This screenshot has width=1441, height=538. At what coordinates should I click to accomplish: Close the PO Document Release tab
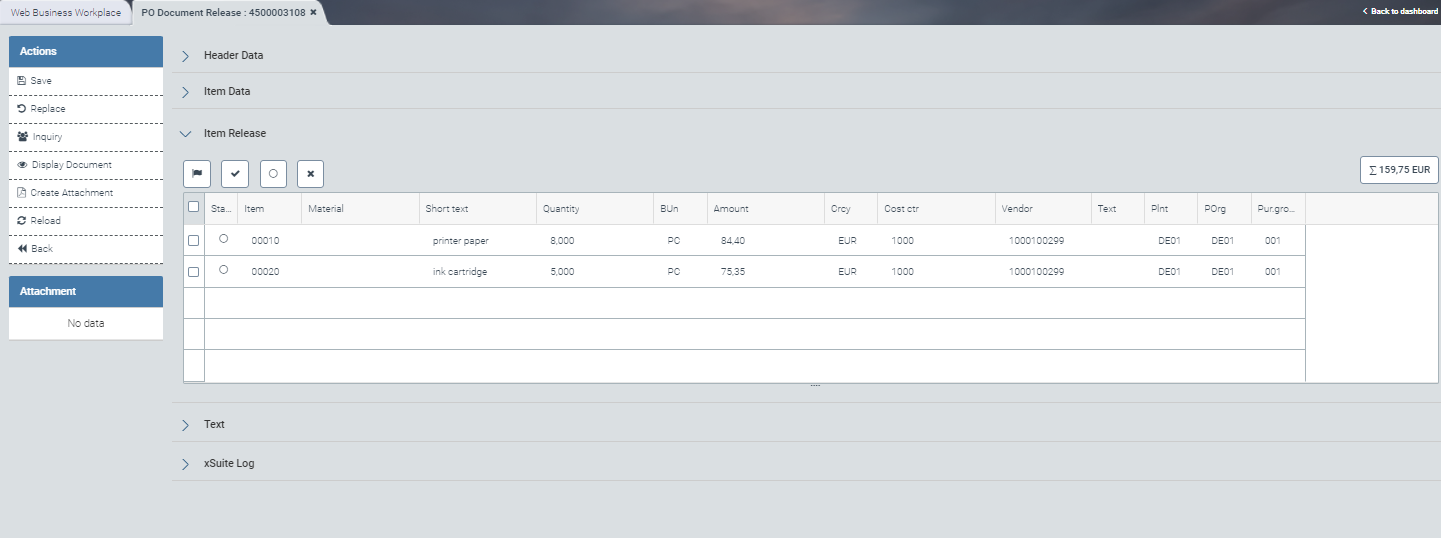pos(313,13)
